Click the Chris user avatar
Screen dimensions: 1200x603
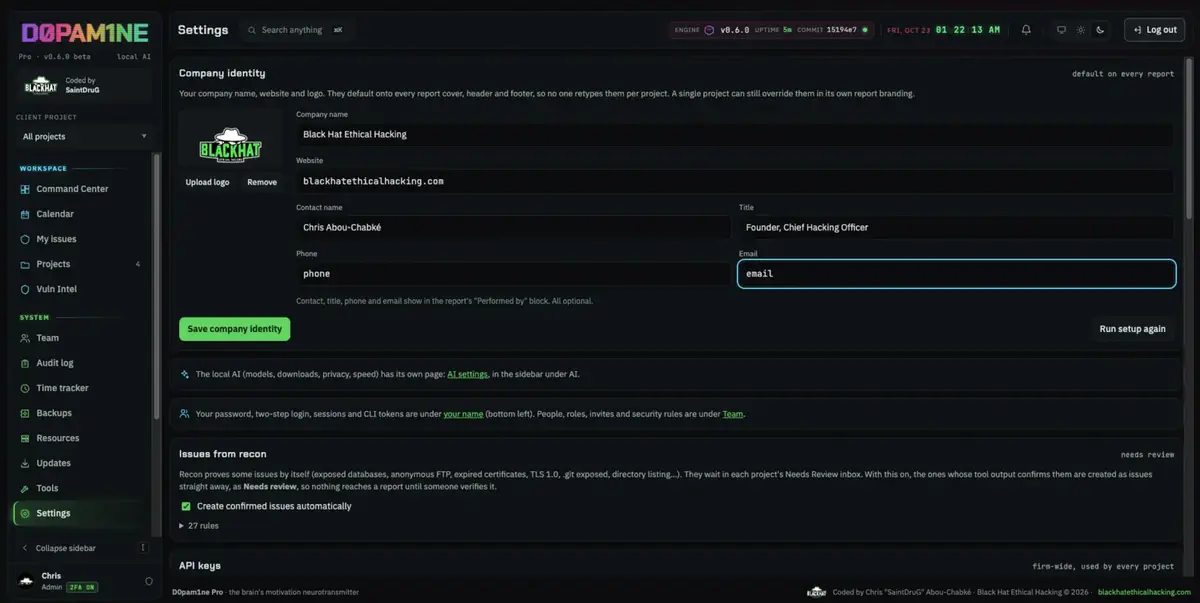pyautogui.click(x=26, y=581)
